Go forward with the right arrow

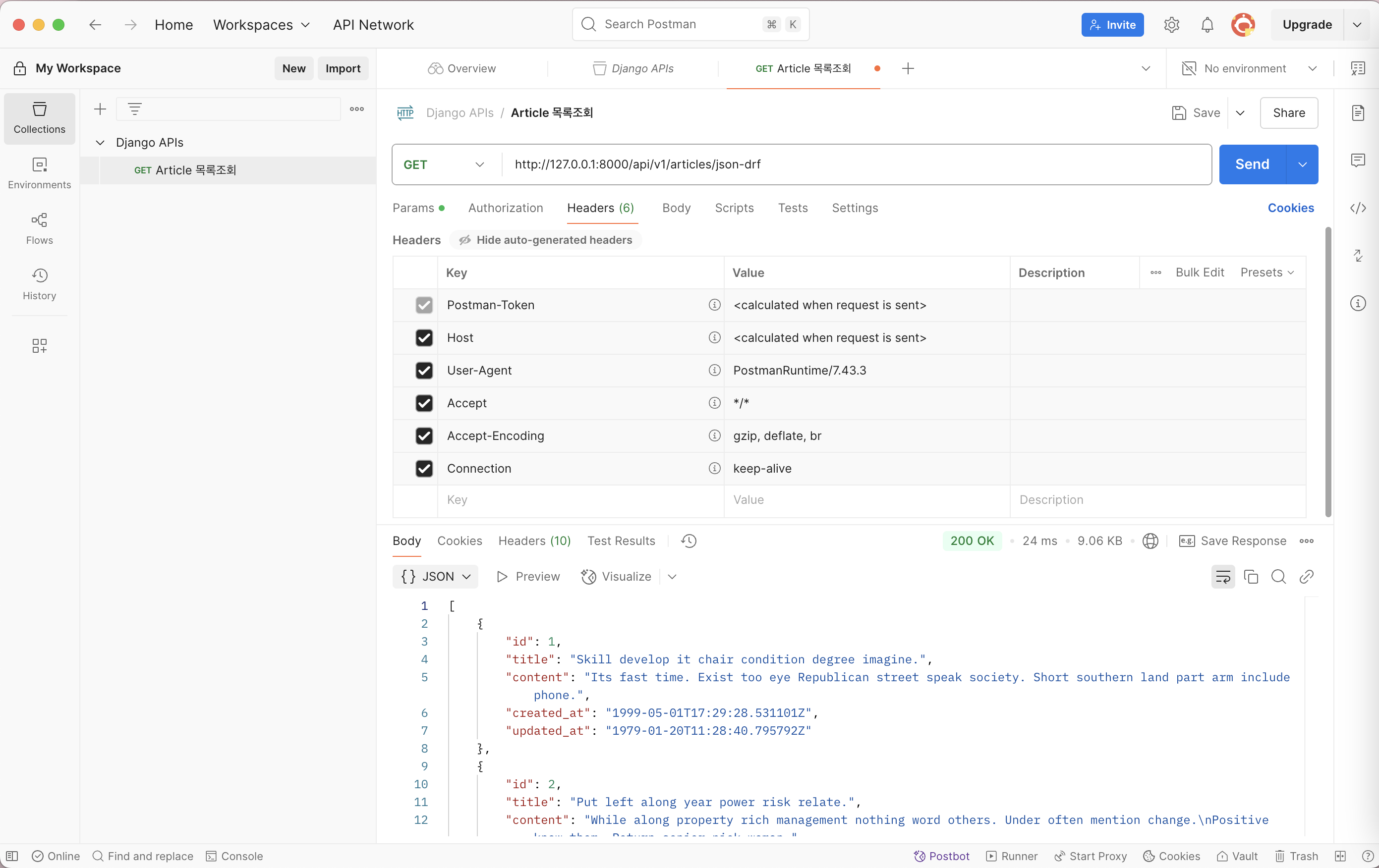point(130,25)
